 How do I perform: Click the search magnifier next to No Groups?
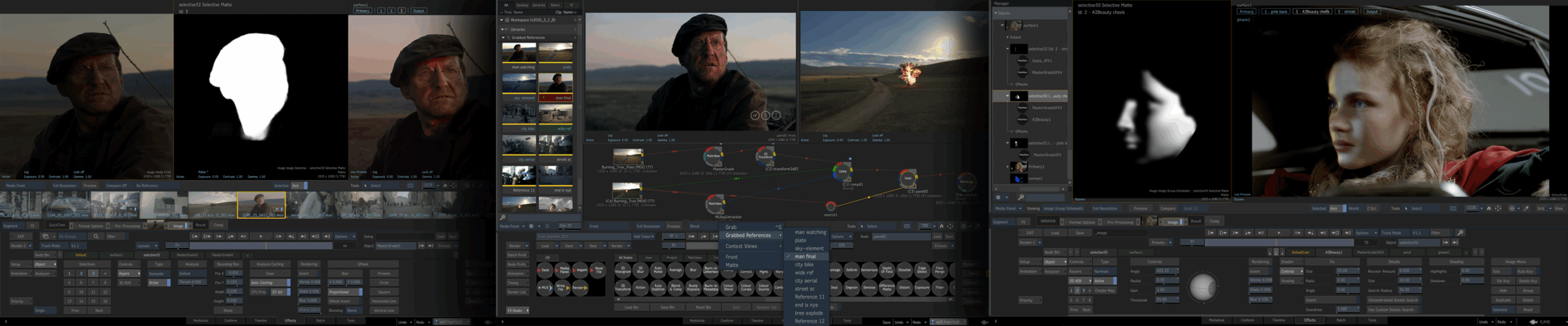point(96,236)
